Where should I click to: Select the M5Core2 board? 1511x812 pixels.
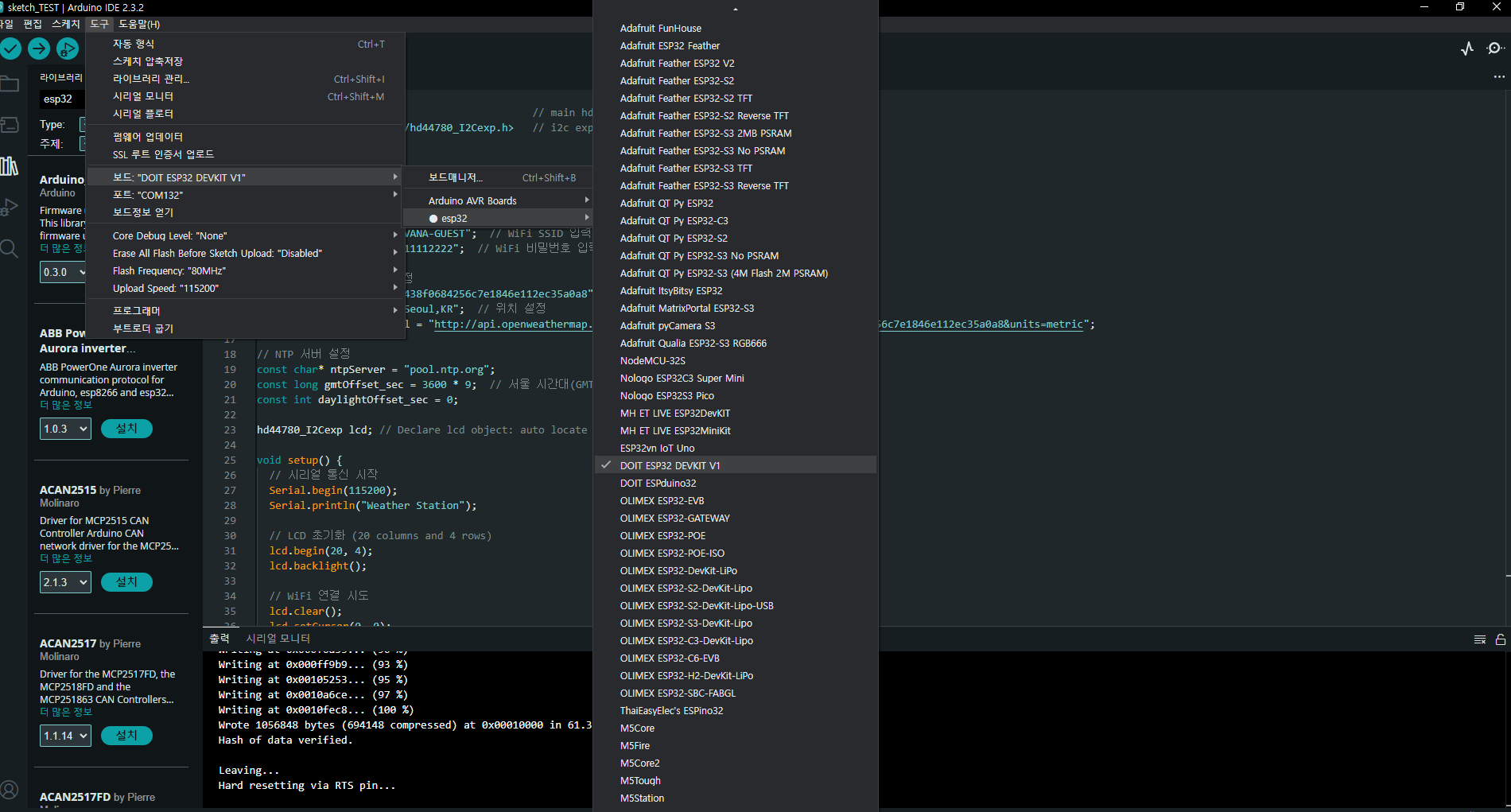pos(736,763)
